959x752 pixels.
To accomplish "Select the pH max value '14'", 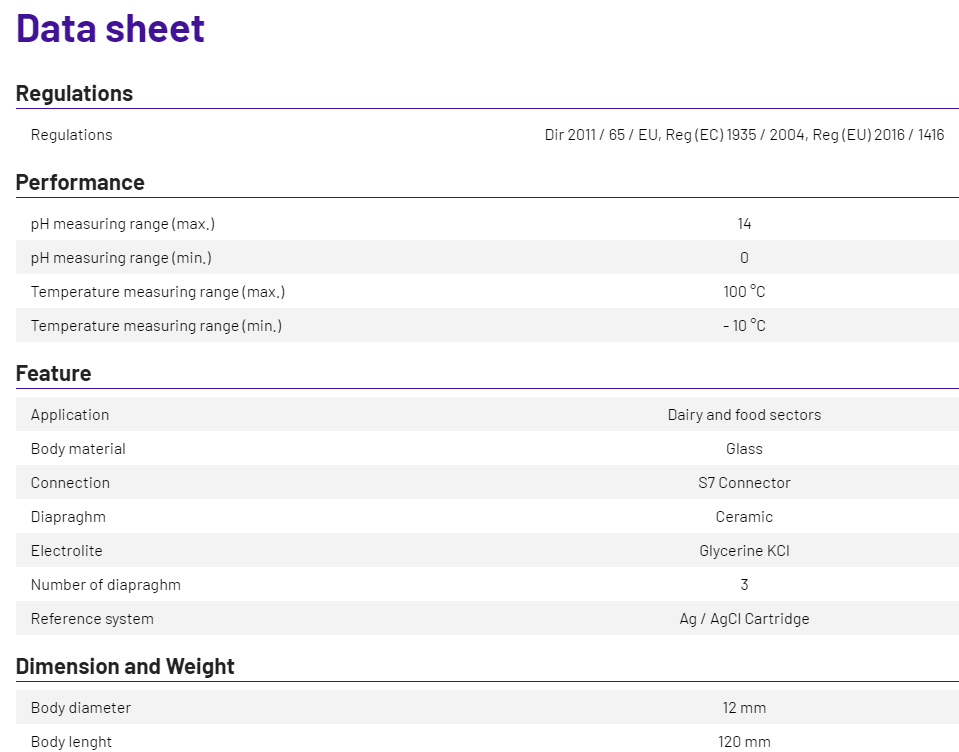I will 744,224.
